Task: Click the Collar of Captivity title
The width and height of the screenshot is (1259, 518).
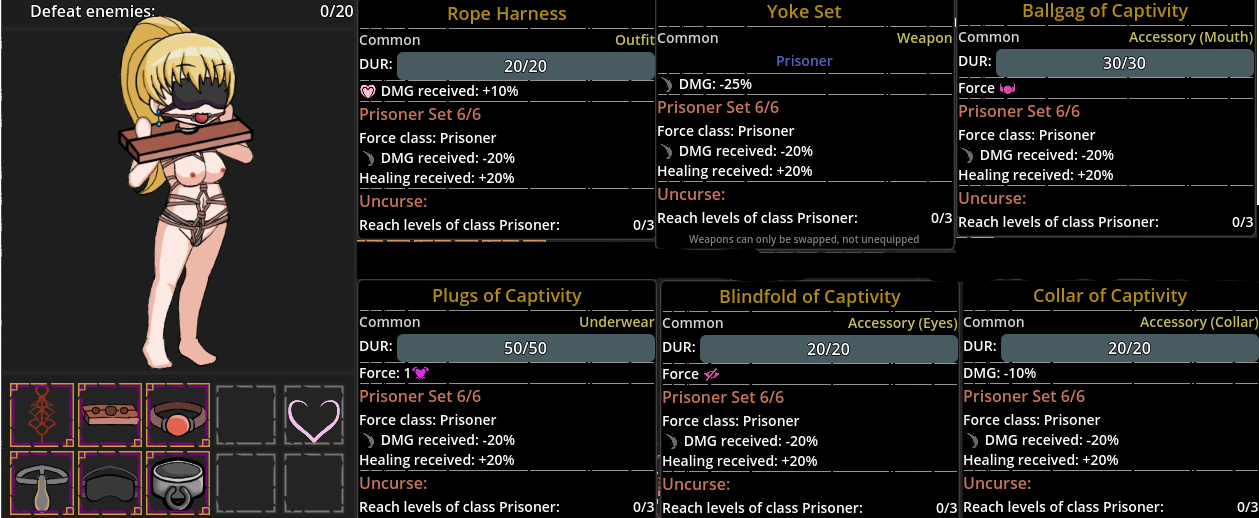Action: pyautogui.click(x=1110, y=296)
